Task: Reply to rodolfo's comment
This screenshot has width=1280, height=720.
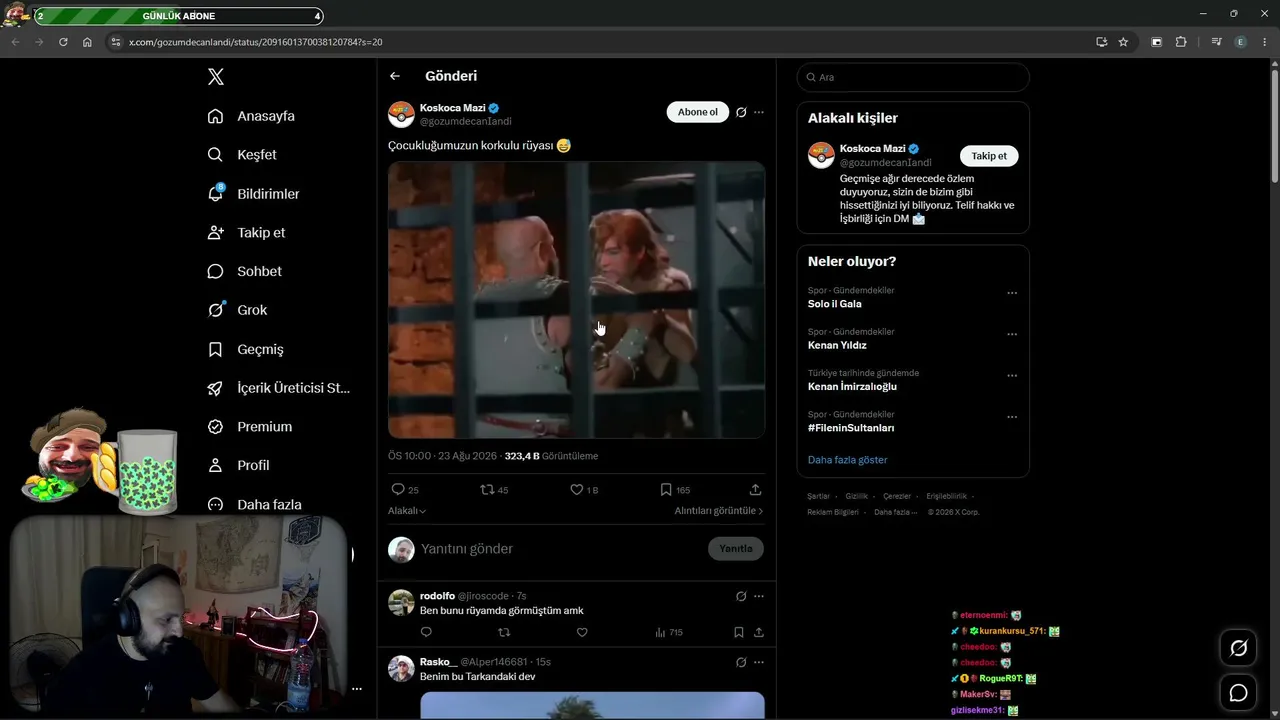Action: point(426,632)
